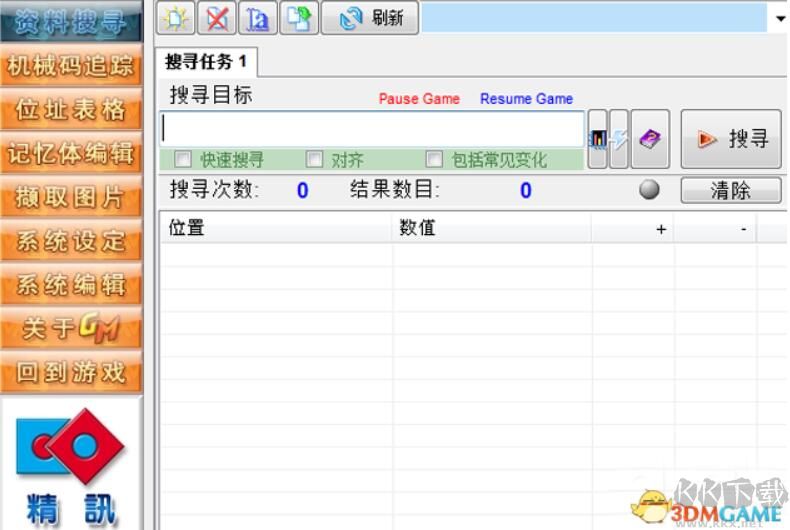Image resolution: width=790 pixels, height=530 pixels.
Task: Open the purple help book icon
Action: pos(650,139)
